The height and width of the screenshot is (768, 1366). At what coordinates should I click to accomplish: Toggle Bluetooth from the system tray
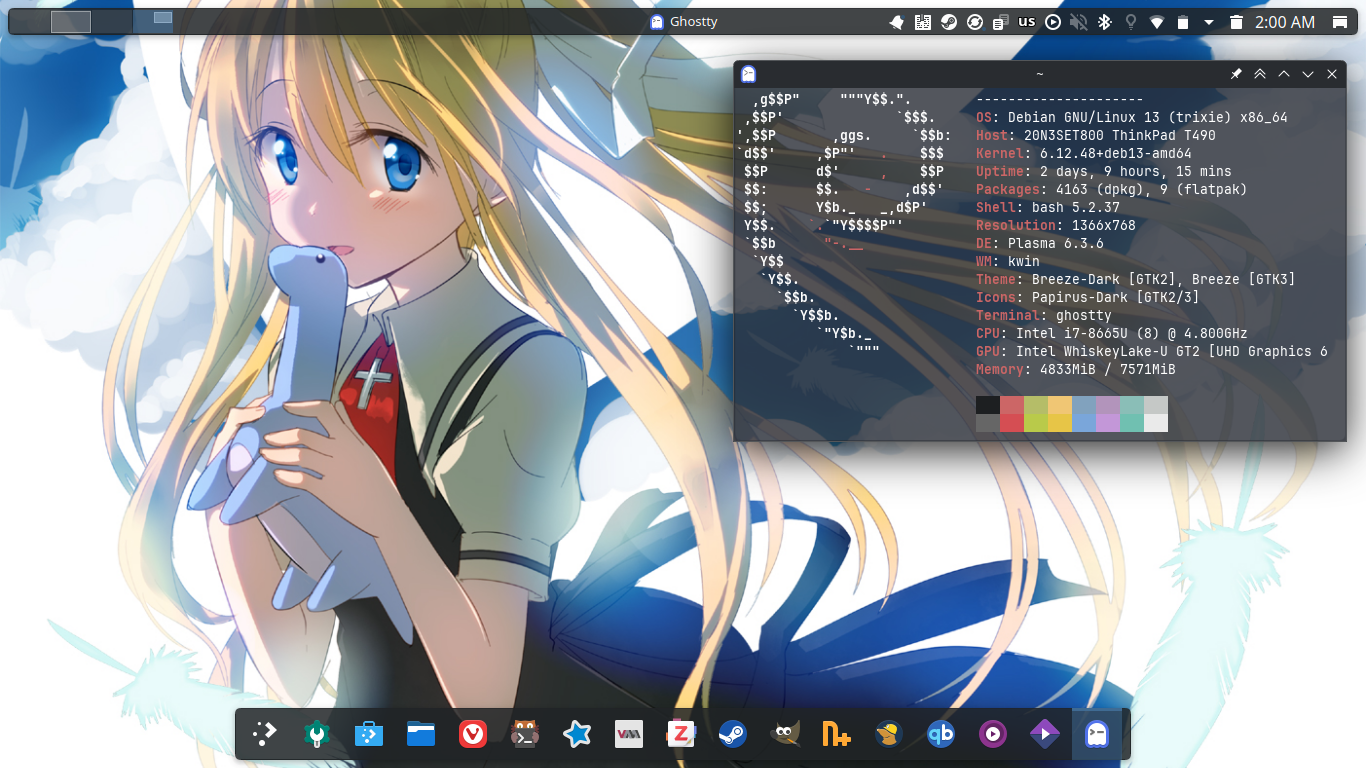(1105, 22)
